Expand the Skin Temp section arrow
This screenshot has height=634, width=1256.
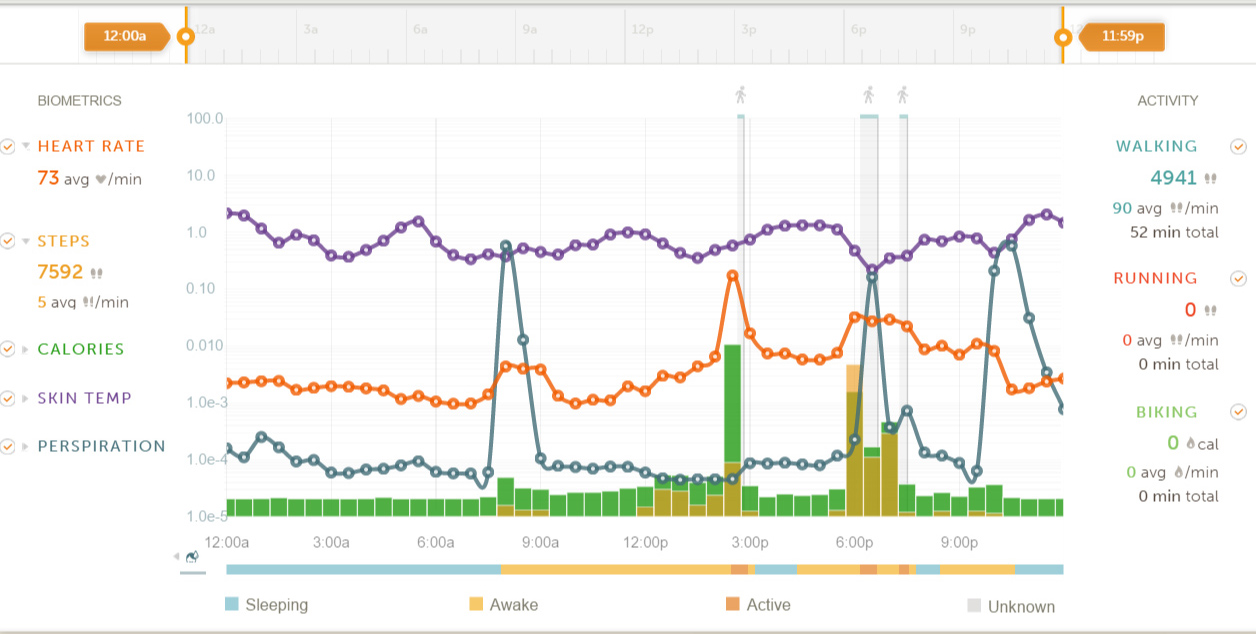click(26, 398)
